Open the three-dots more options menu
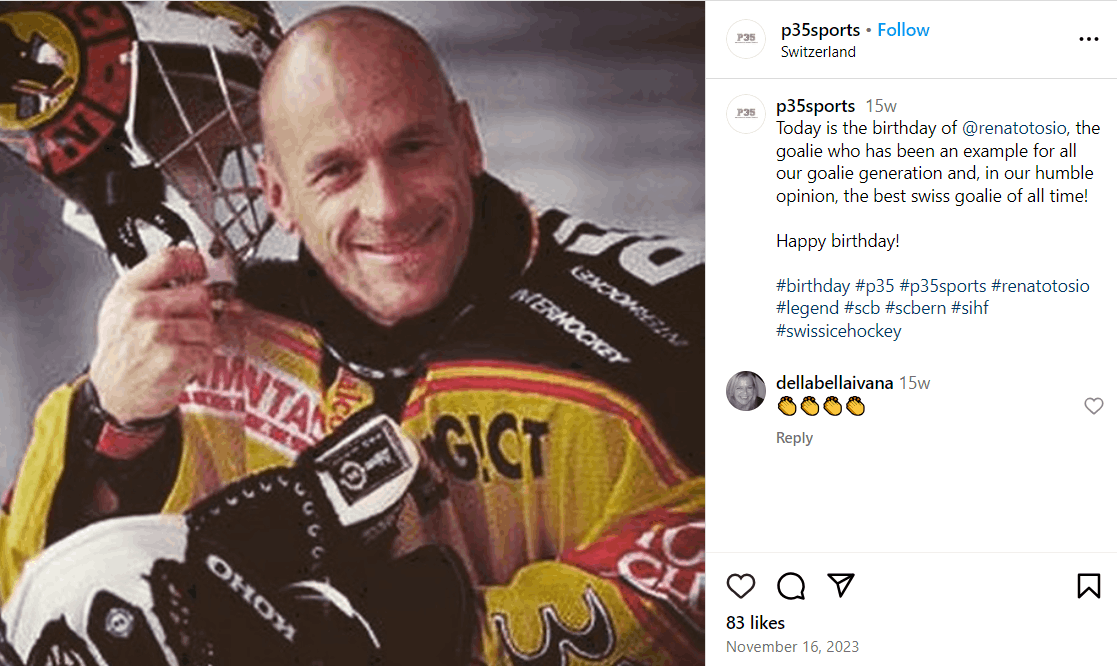The image size is (1117, 666). coord(1089,40)
